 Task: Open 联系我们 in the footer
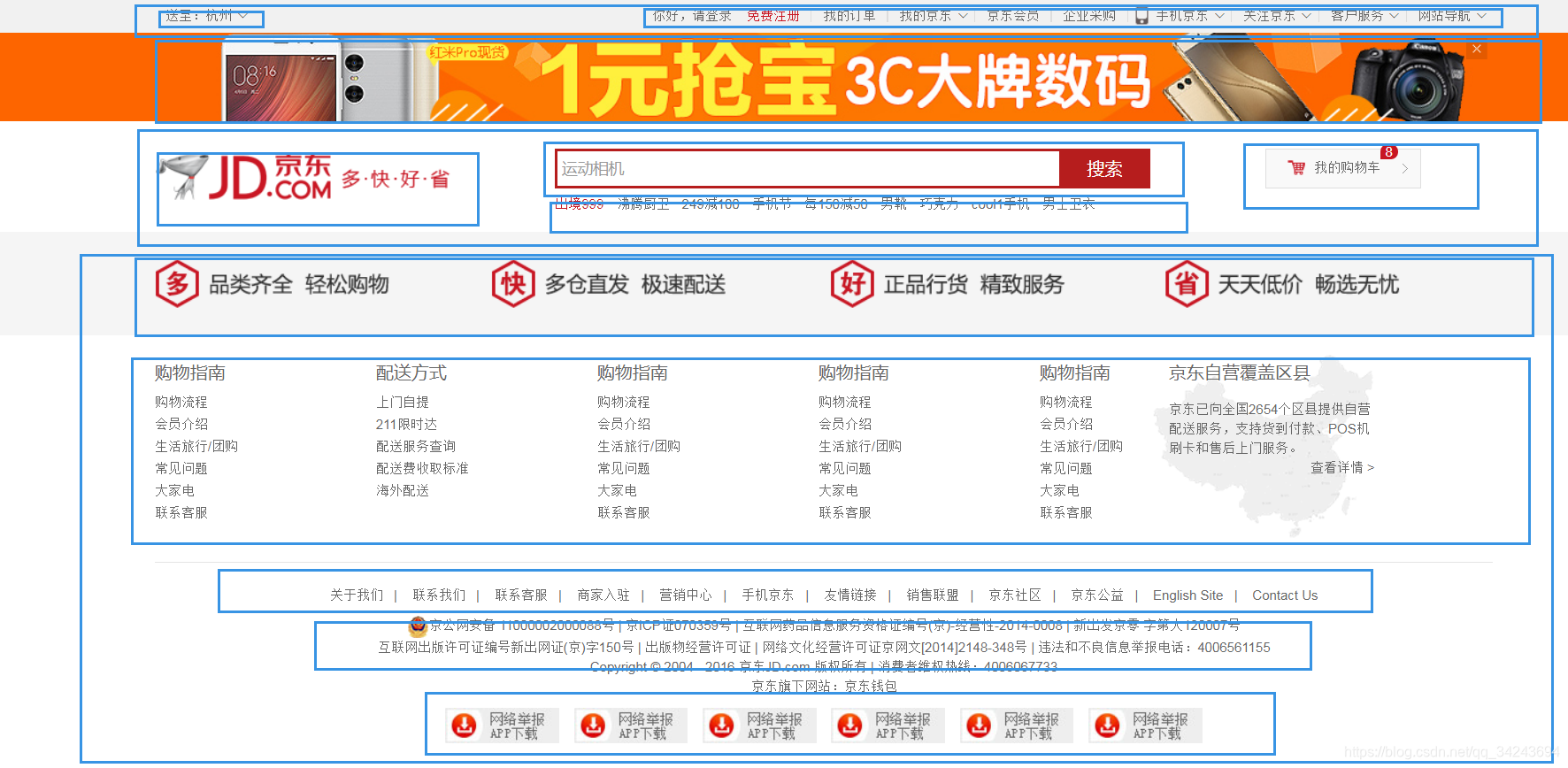tap(439, 595)
